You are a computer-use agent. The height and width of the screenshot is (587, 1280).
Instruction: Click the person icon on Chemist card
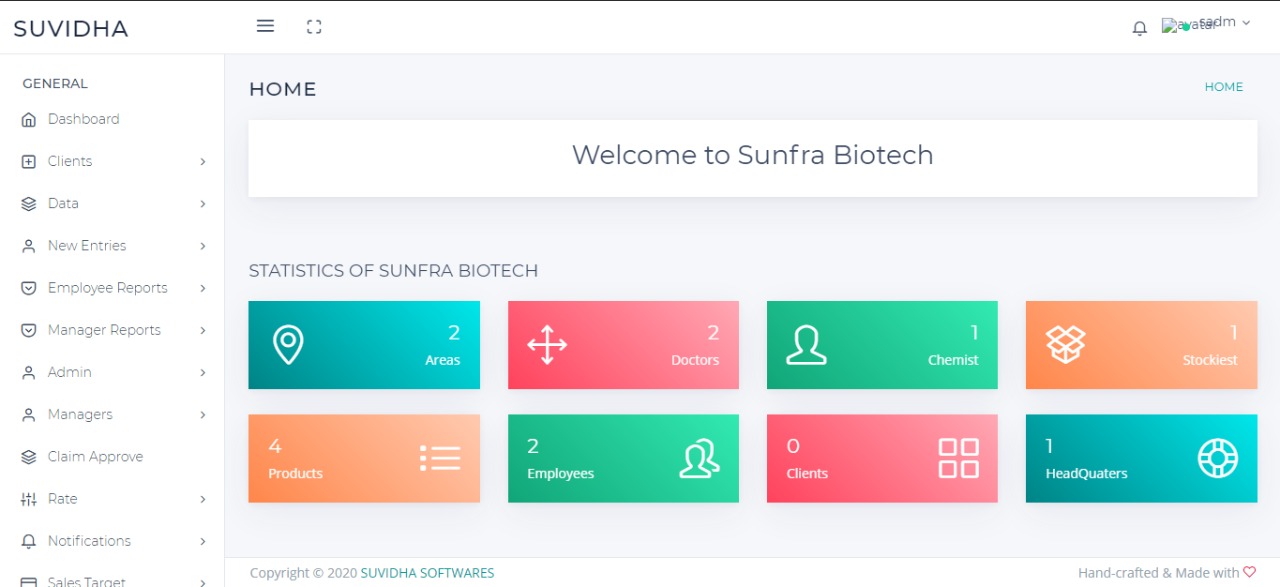pyautogui.click(x=806, y=345)
